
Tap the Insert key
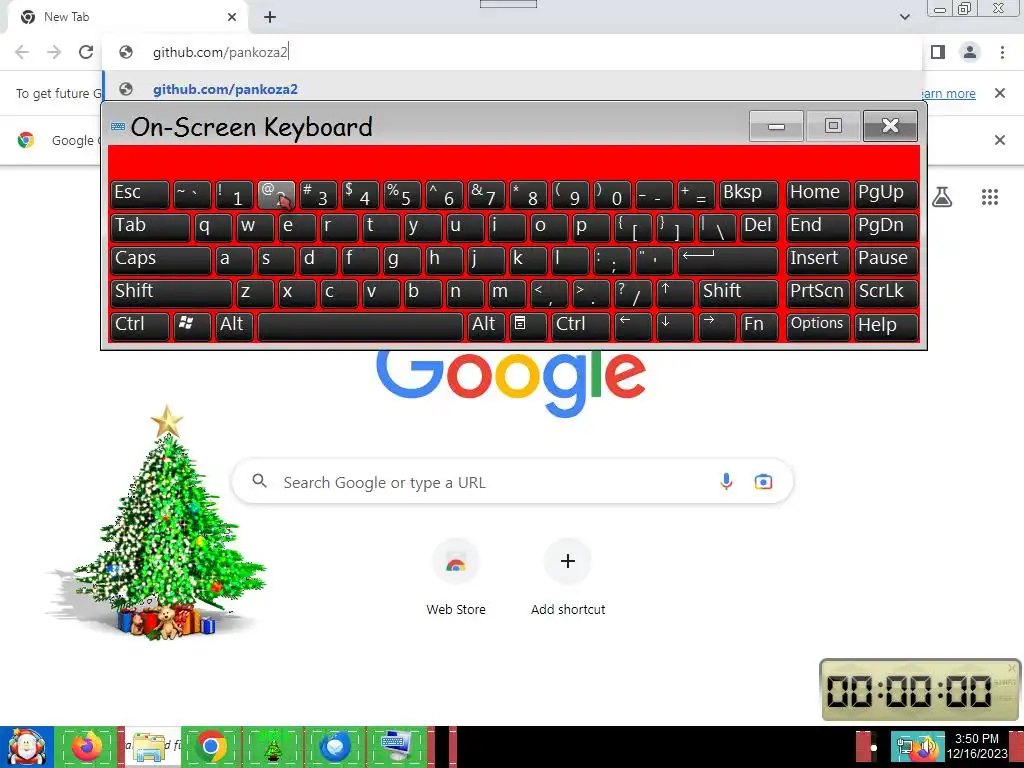tap(818, 260)
